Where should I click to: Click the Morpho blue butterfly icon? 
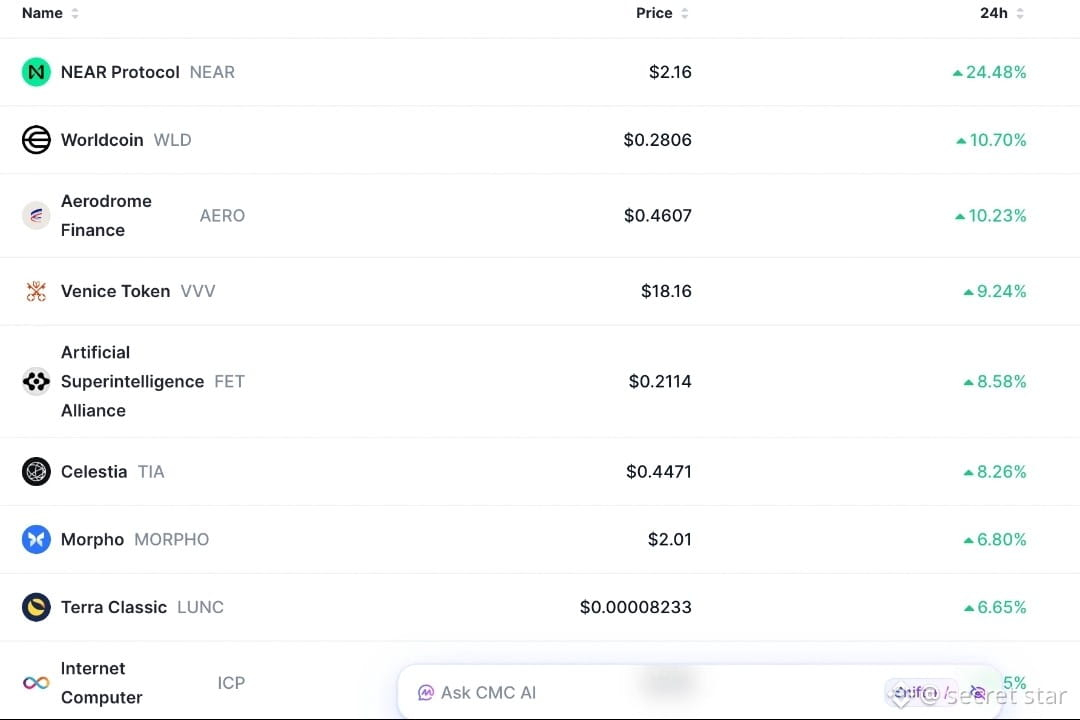tap(36, 539)
